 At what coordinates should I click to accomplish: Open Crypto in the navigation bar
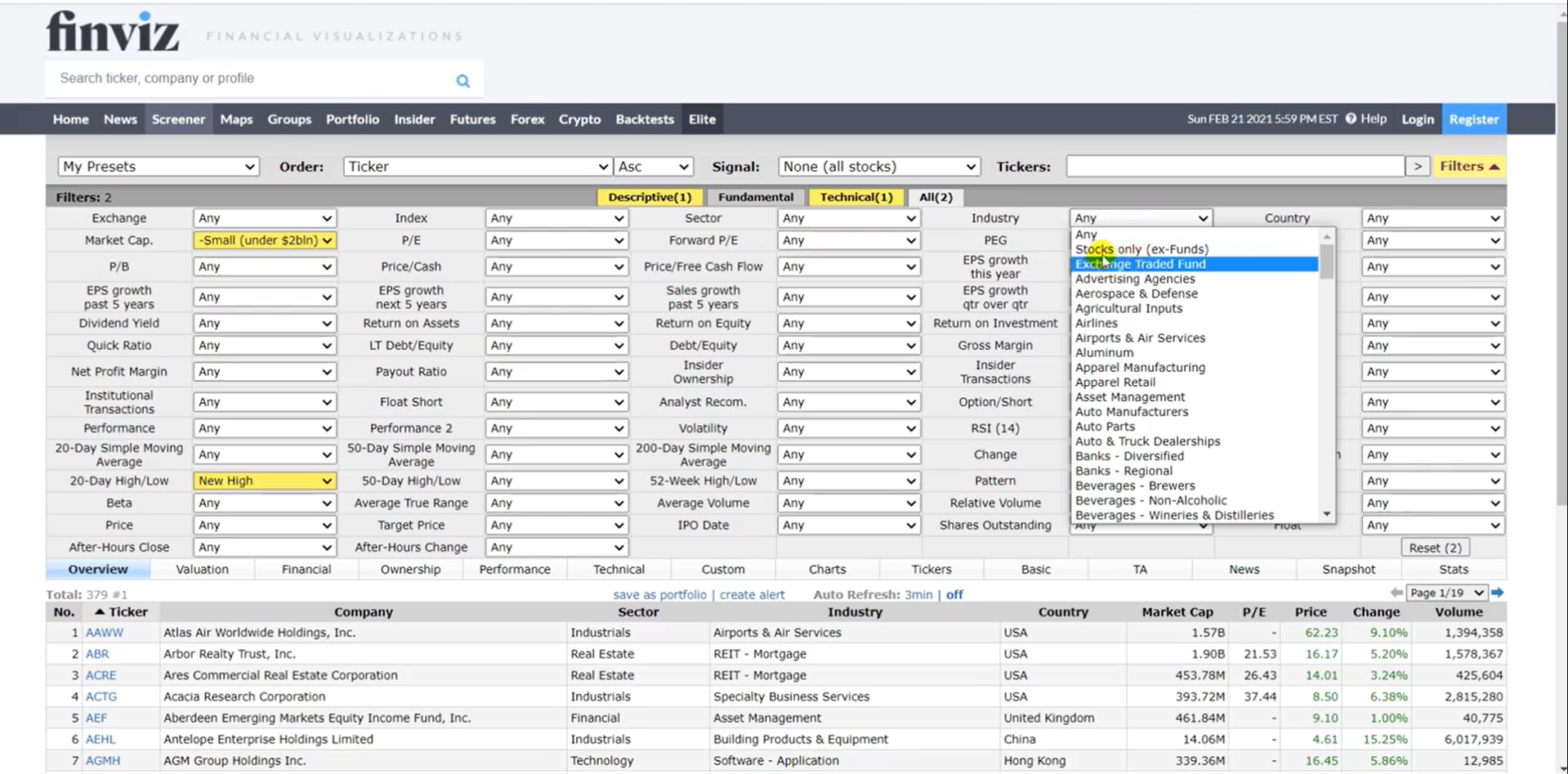[x=579, y=119]
